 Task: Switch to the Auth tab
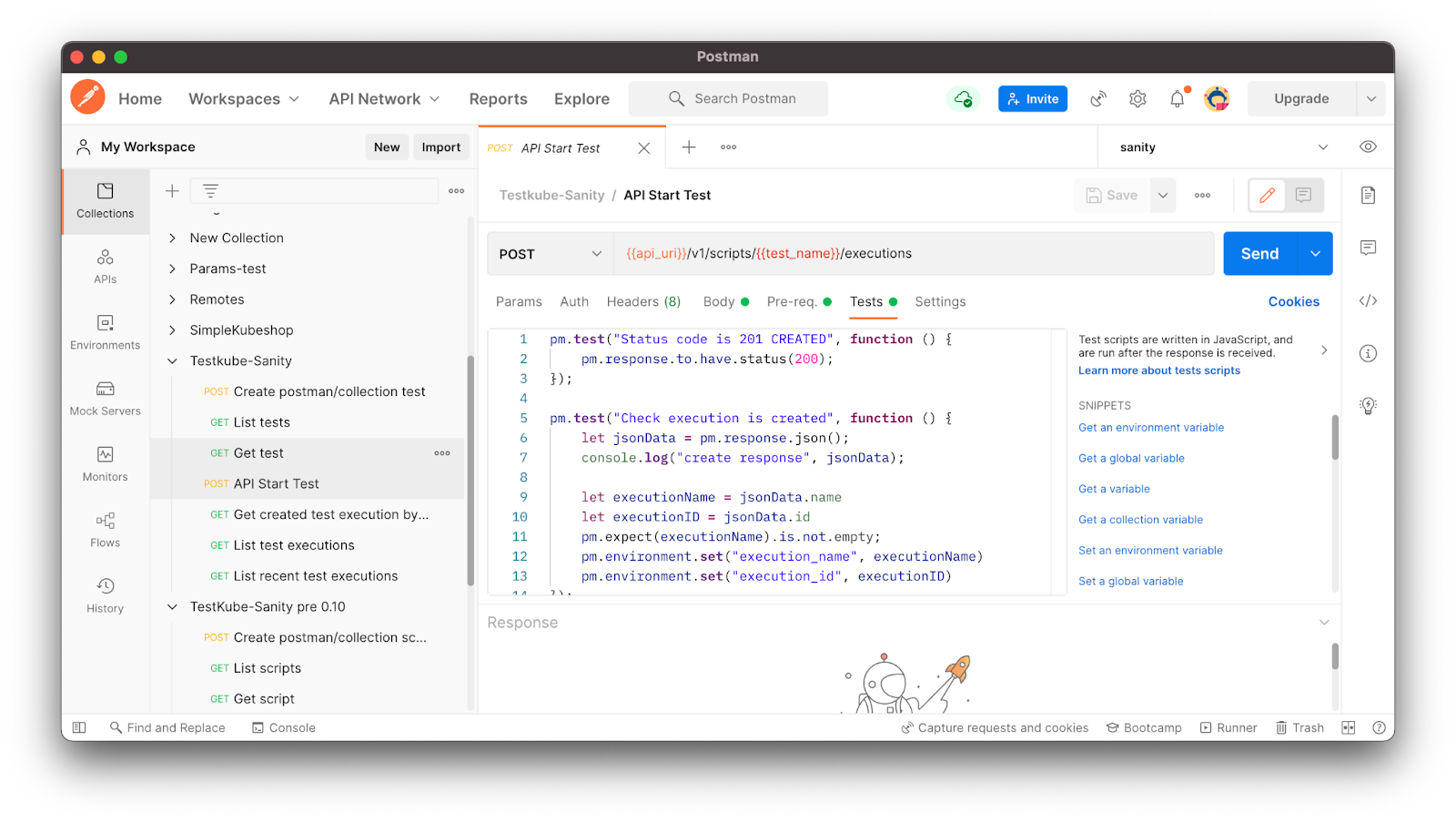point(574,302)
